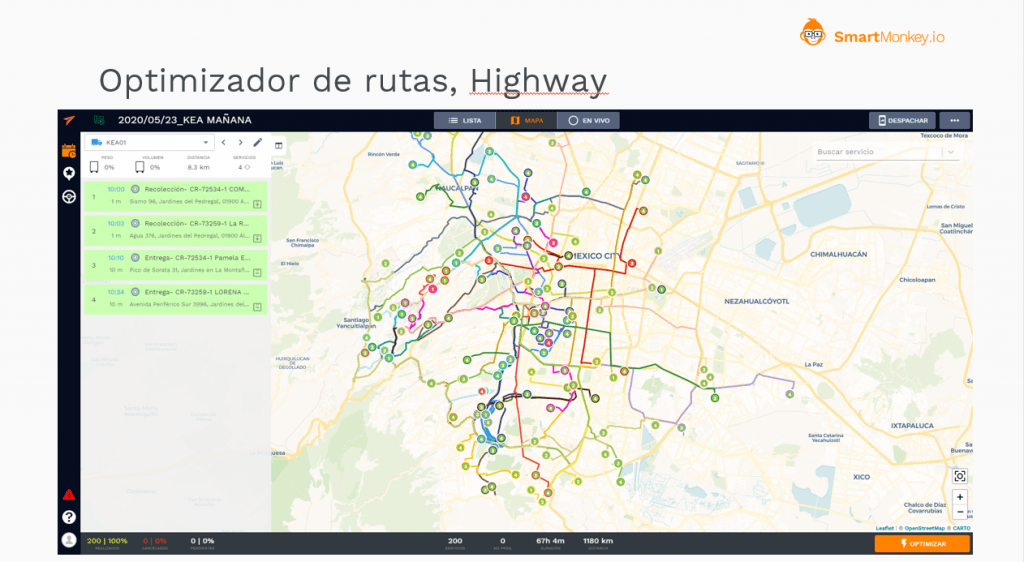Fit map to routes with focus icon
1024x562 pixels.
click(959, 476)
